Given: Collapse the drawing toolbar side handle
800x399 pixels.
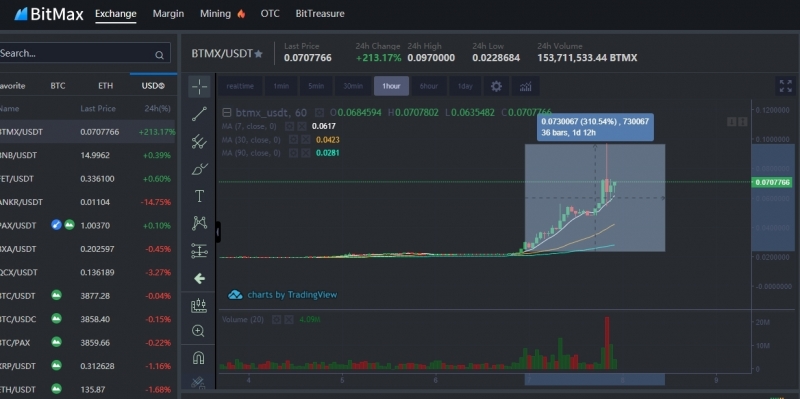Looking at the screenshot, I should 218,232.
